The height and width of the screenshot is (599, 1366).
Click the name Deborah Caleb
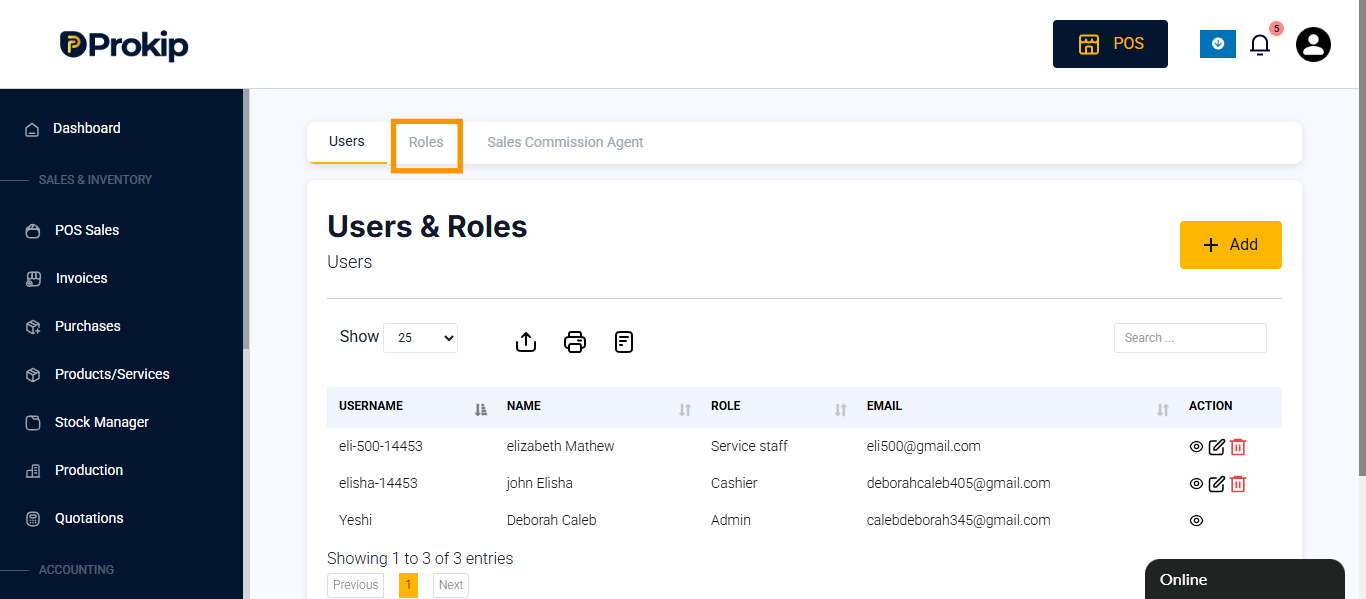point(551,520)
